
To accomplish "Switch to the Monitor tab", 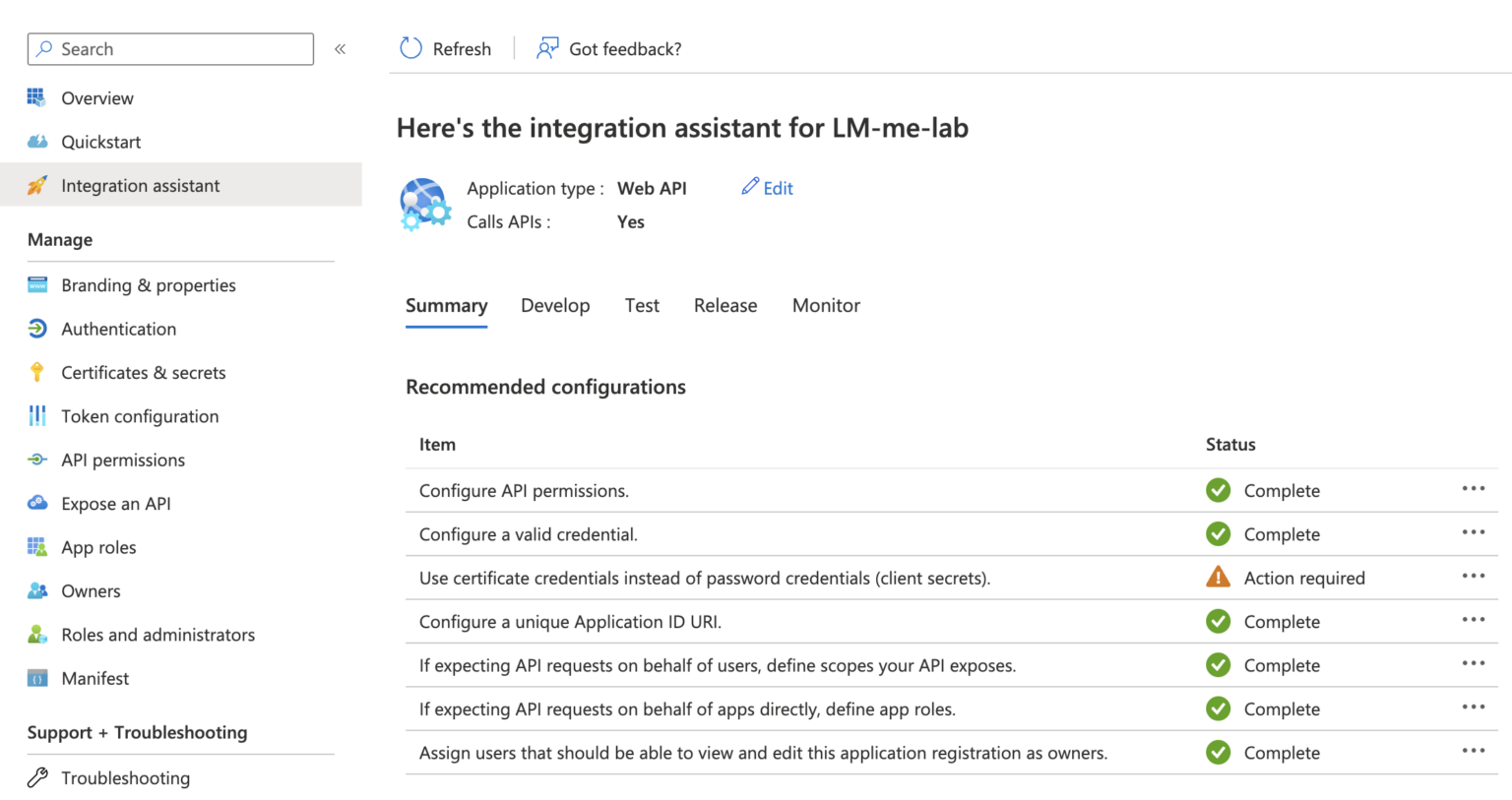I will [826, 305].
